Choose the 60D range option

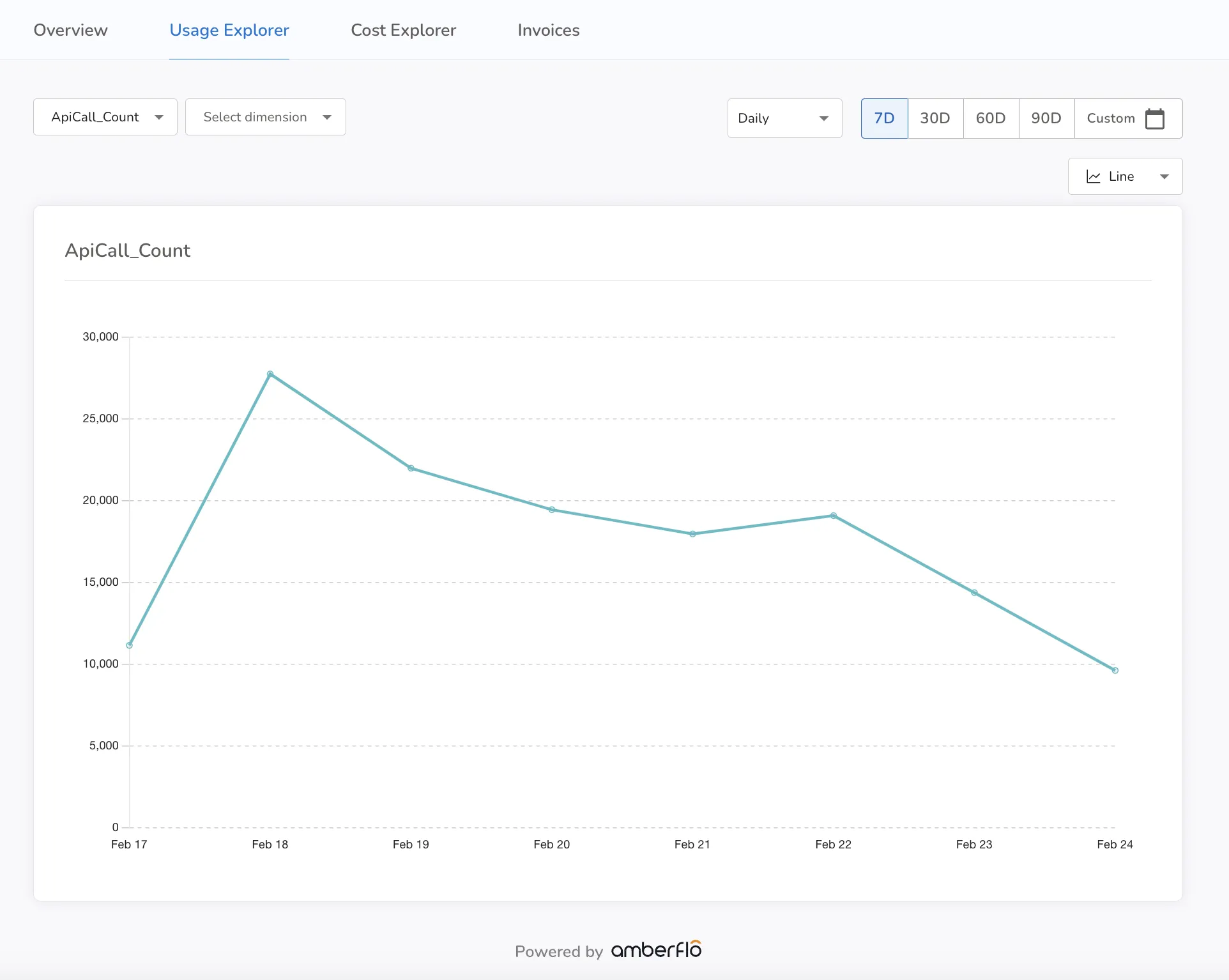(991, 118)
